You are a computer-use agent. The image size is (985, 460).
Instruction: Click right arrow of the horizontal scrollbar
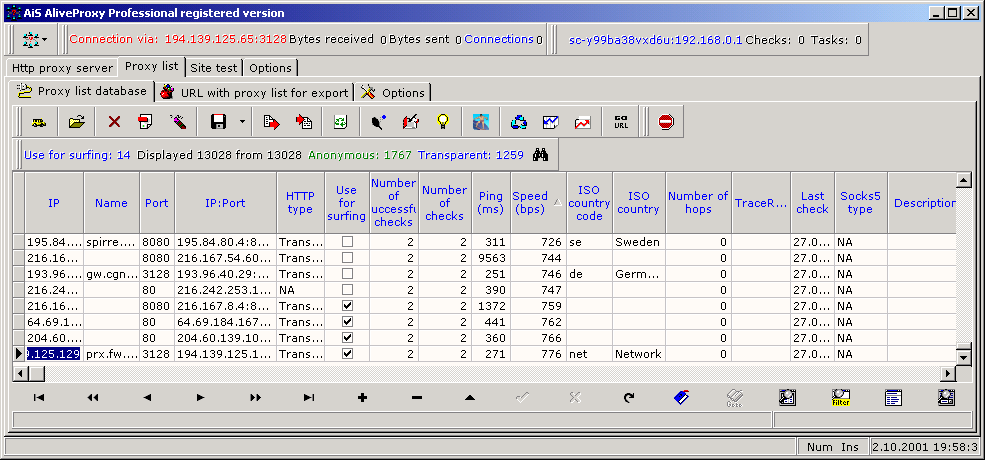pyautogui.click(x=948, y=373)
